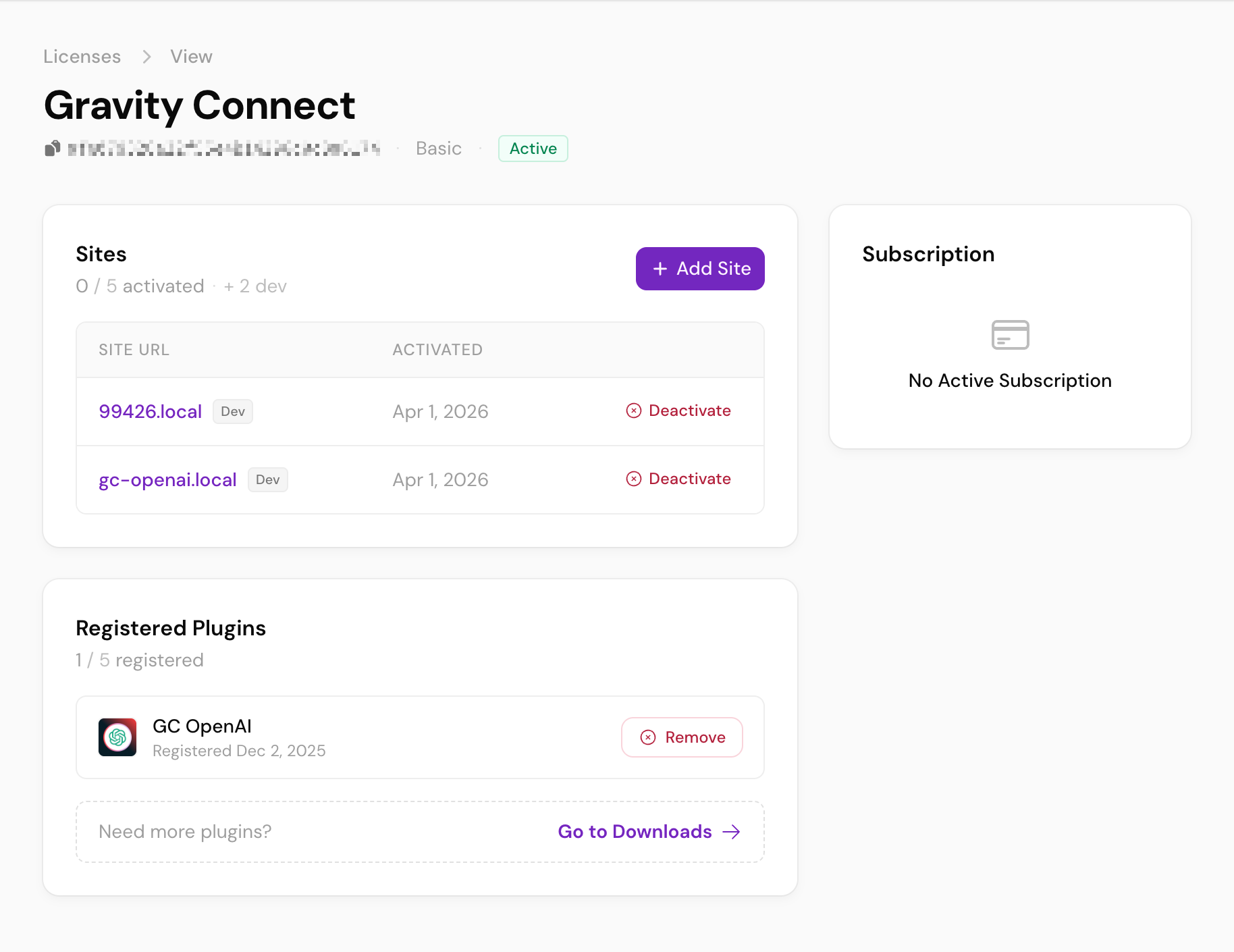Open the gc-openai.local site link
Image resolution: width=1234 pixels, height=952 pixels.
(x=167, y=480)
